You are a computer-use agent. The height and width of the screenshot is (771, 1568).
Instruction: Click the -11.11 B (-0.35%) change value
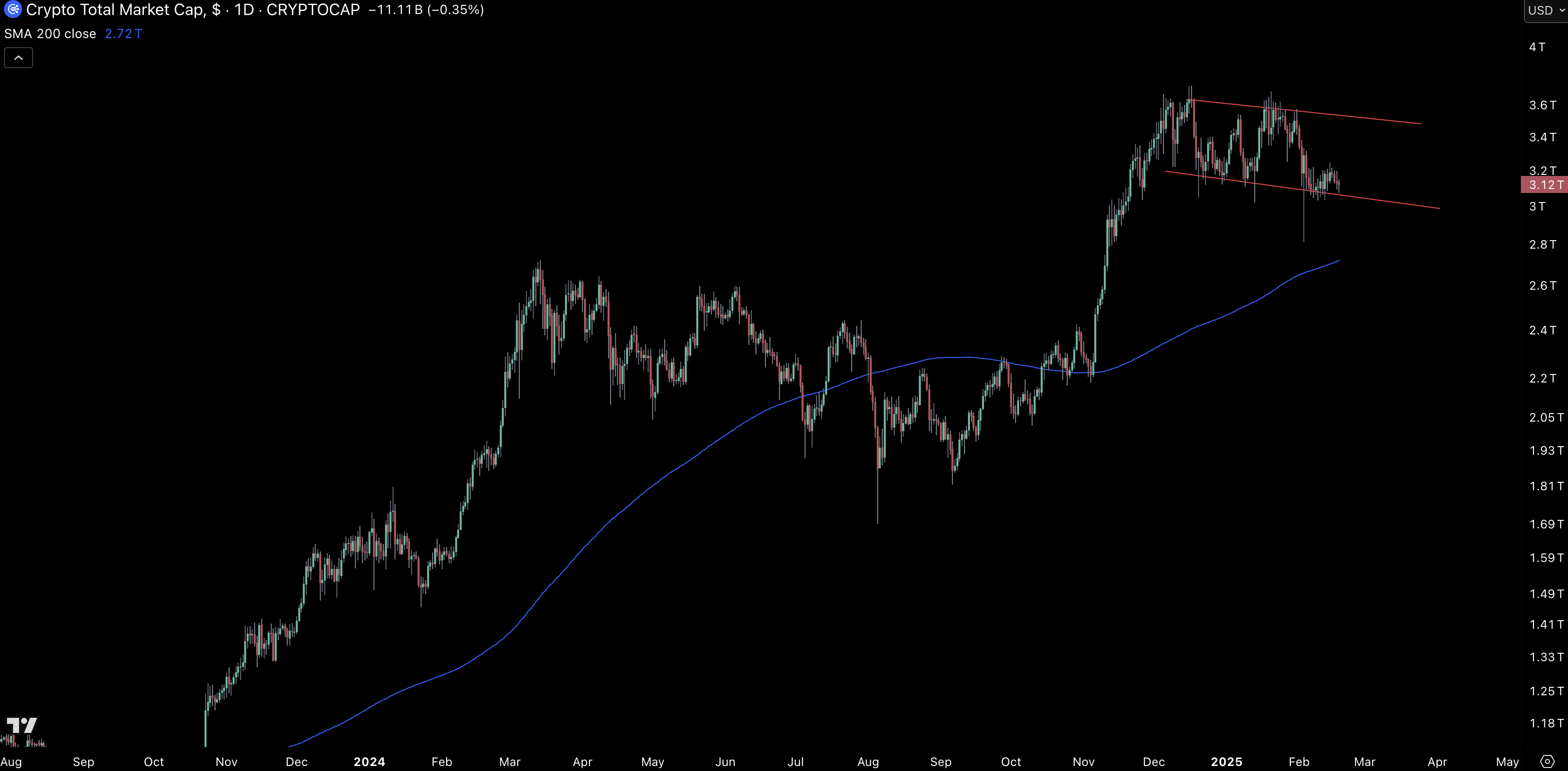coord(426,10)
